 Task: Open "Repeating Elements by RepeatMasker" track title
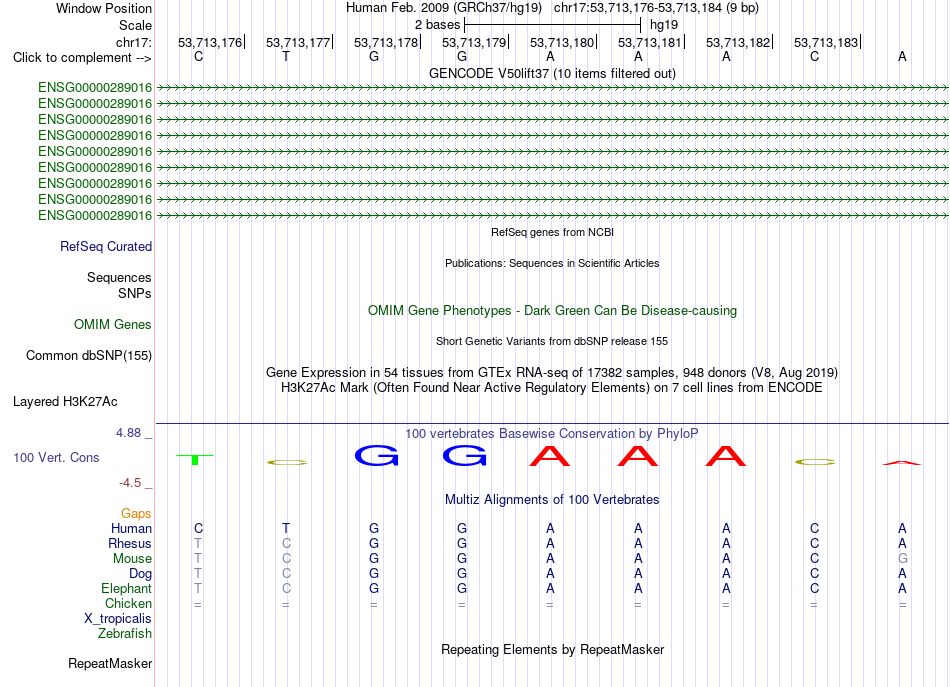(553, 649)
